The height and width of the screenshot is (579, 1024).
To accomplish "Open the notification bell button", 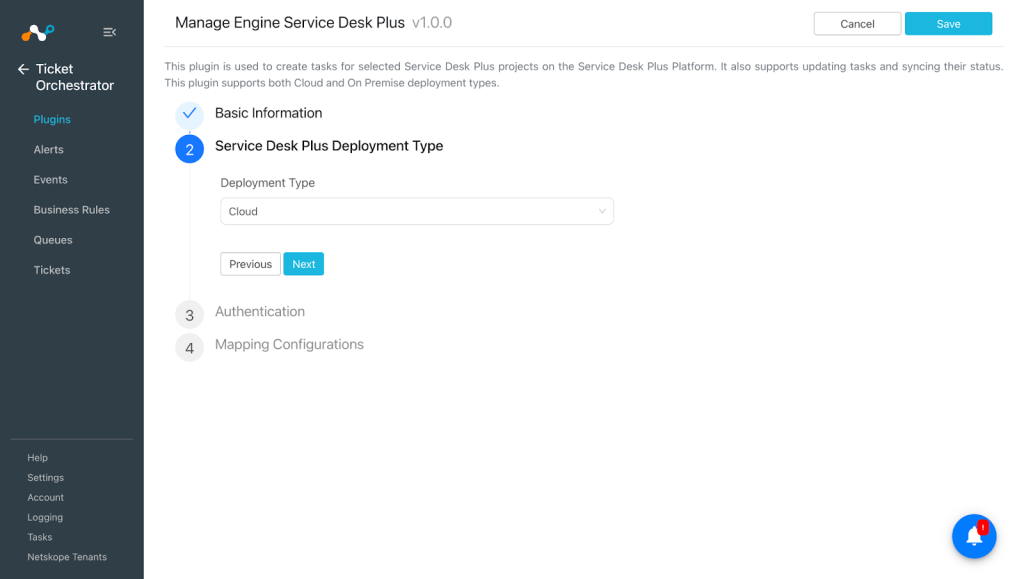I will pos(974,536).
